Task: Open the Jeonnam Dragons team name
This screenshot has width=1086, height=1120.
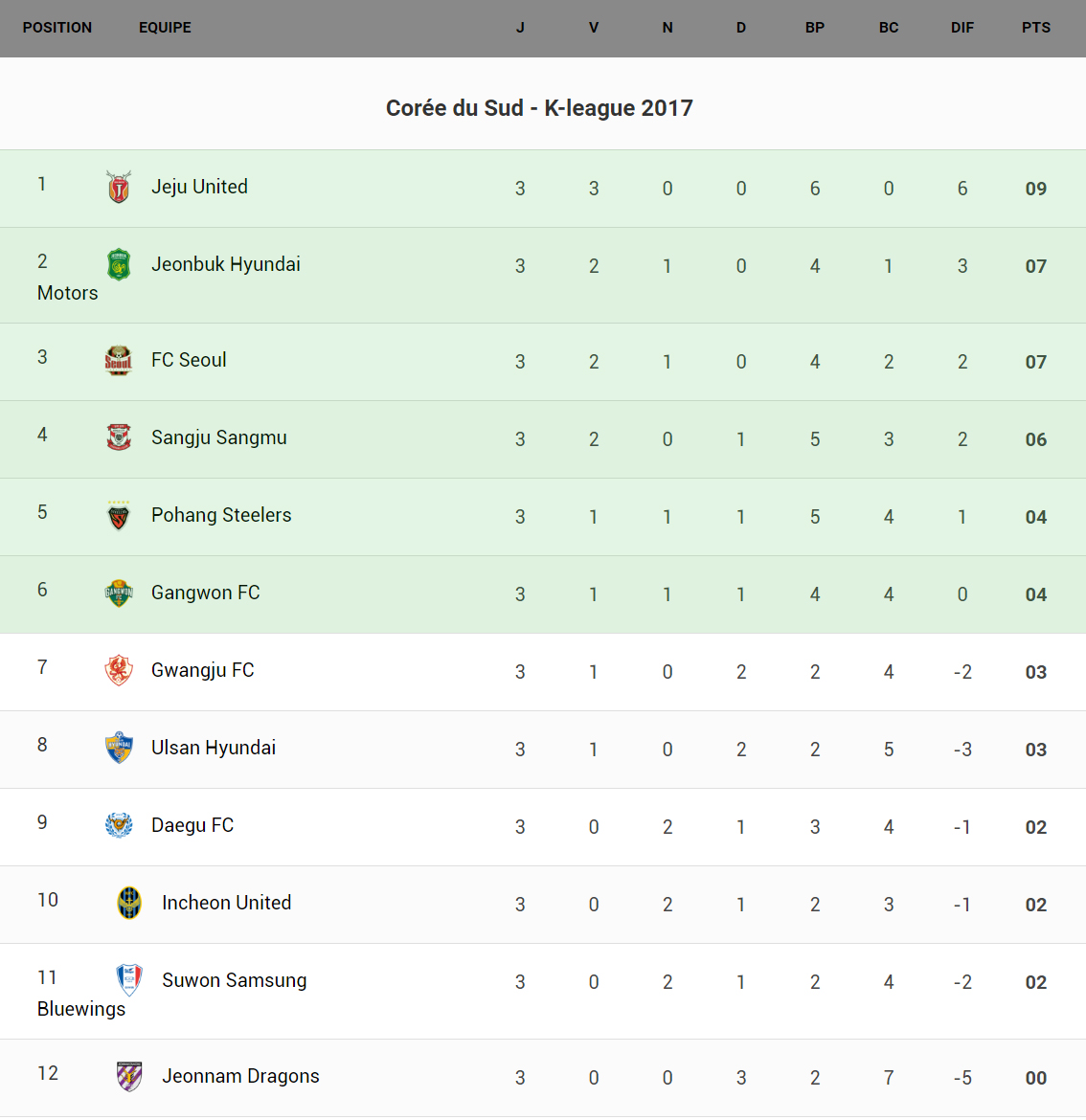Action: point(240,1076)
